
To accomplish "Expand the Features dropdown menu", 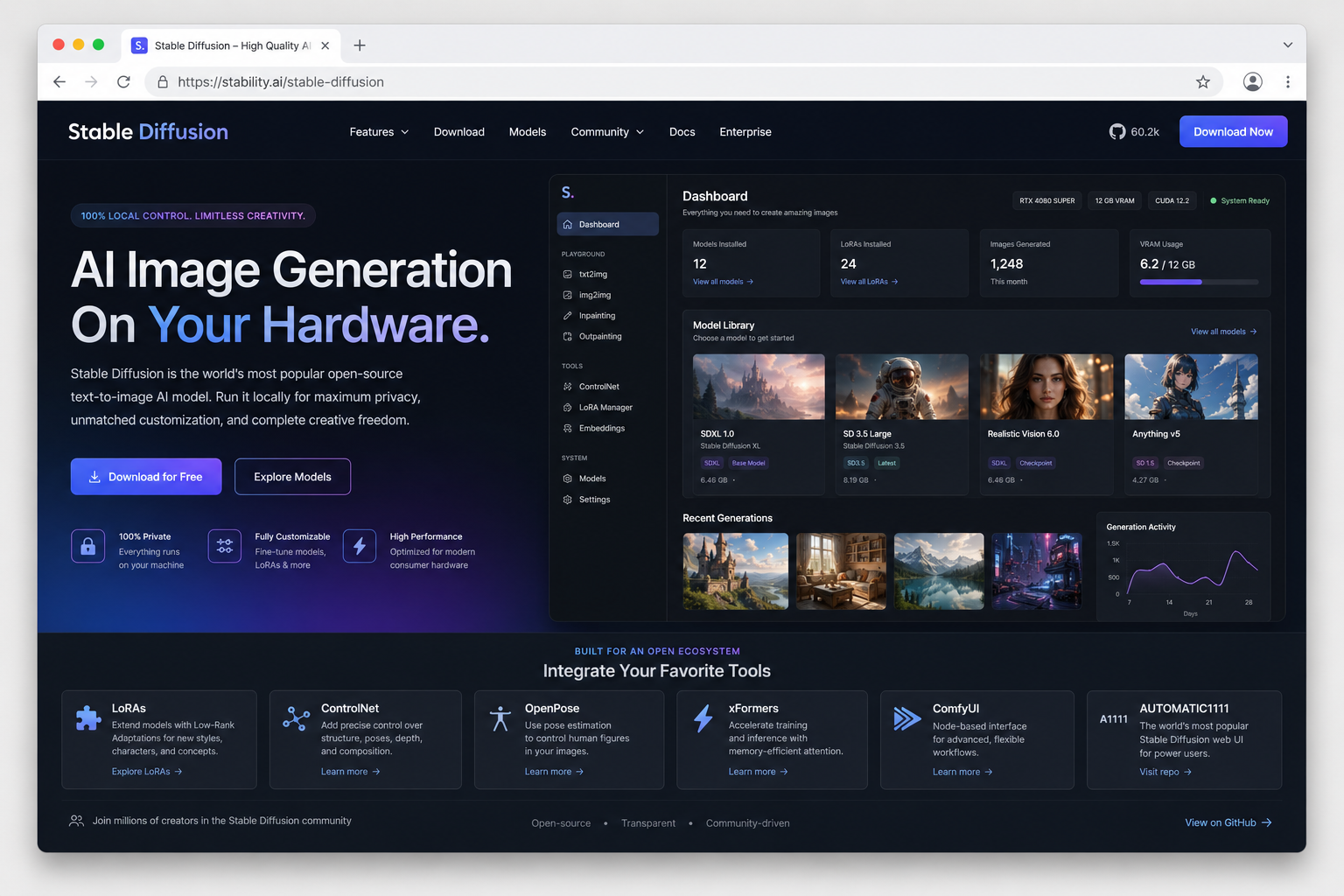I will pos(379,132).
